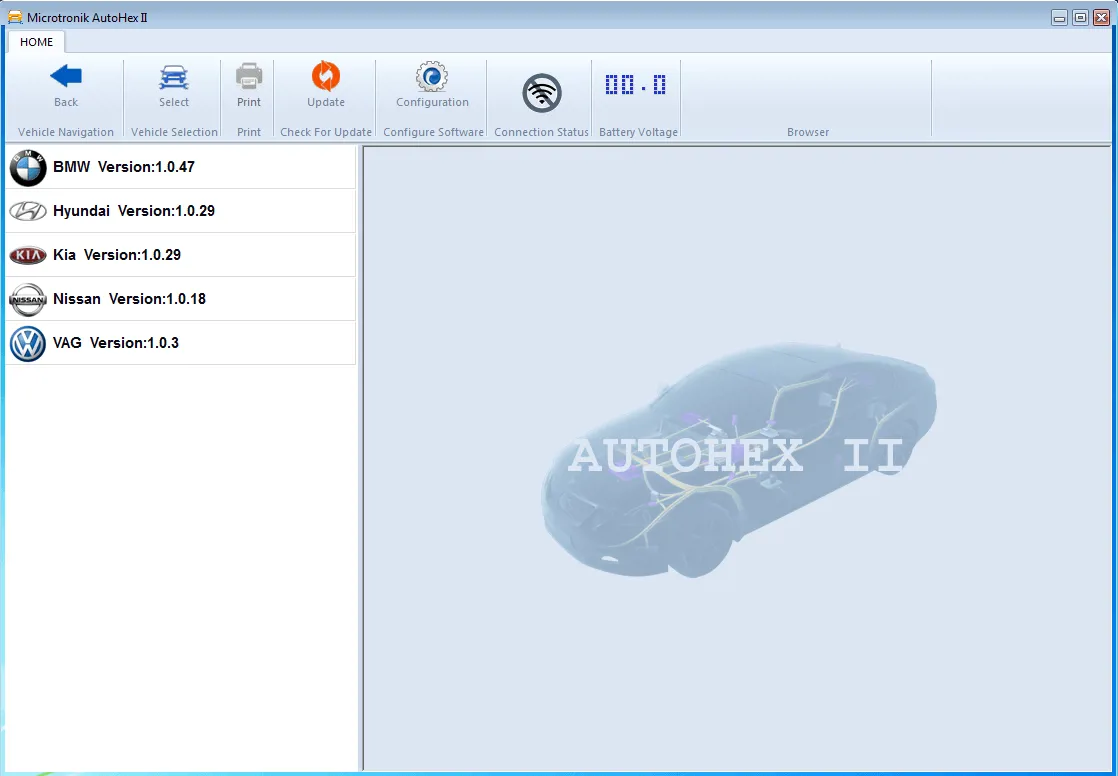Screen dimensions: 1118x776
Task: Click the Nissan logo icon
Action: pyautogui.click(x=28, y=300)
